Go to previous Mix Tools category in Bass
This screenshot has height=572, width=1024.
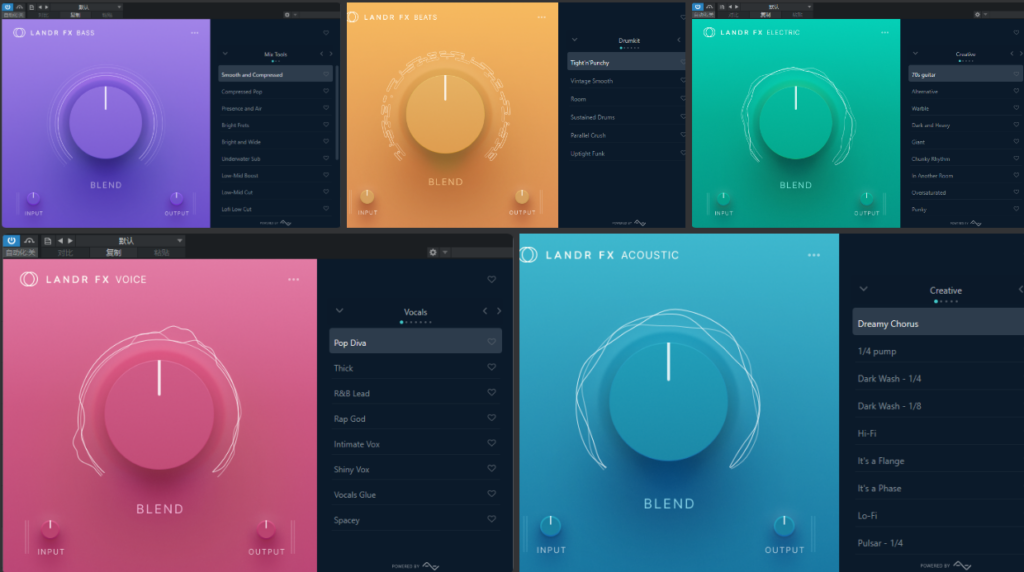(321, 54)
